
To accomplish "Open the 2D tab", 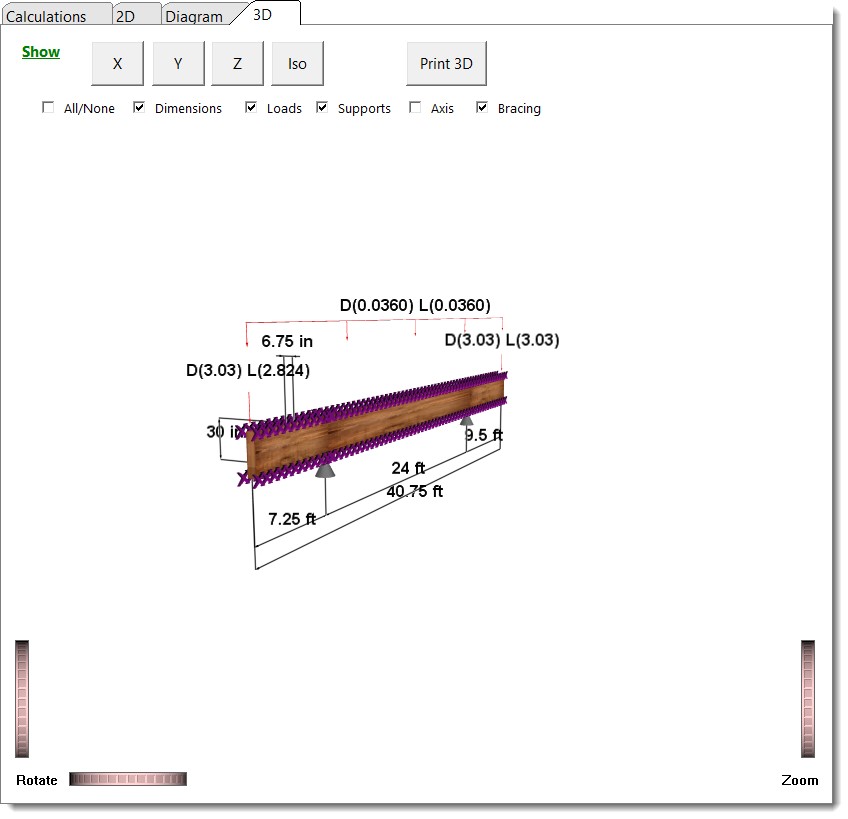I will pos(127,16).
